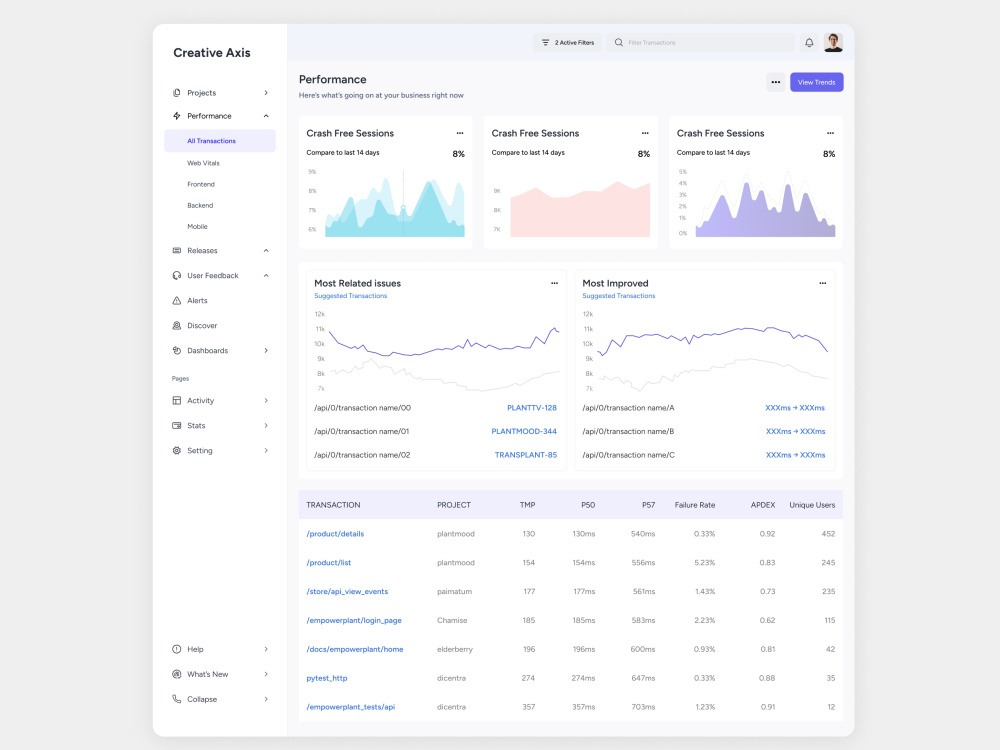This screenshot has height=750, width=1000.
Task: Open the TRANSPLANT-85 issue link
Action: click(x=526, y=455)
